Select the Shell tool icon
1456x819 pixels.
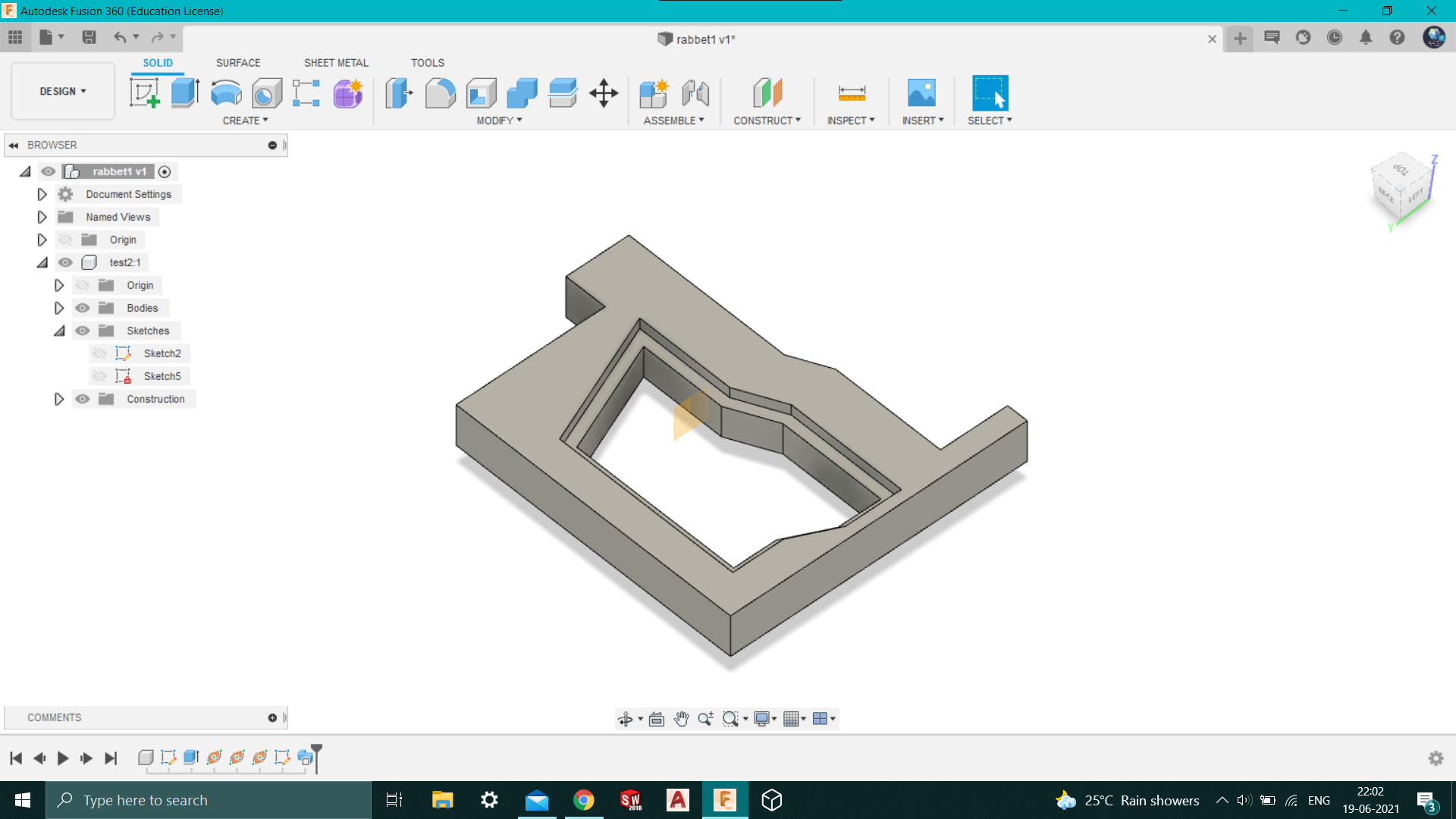click(481, 93)
